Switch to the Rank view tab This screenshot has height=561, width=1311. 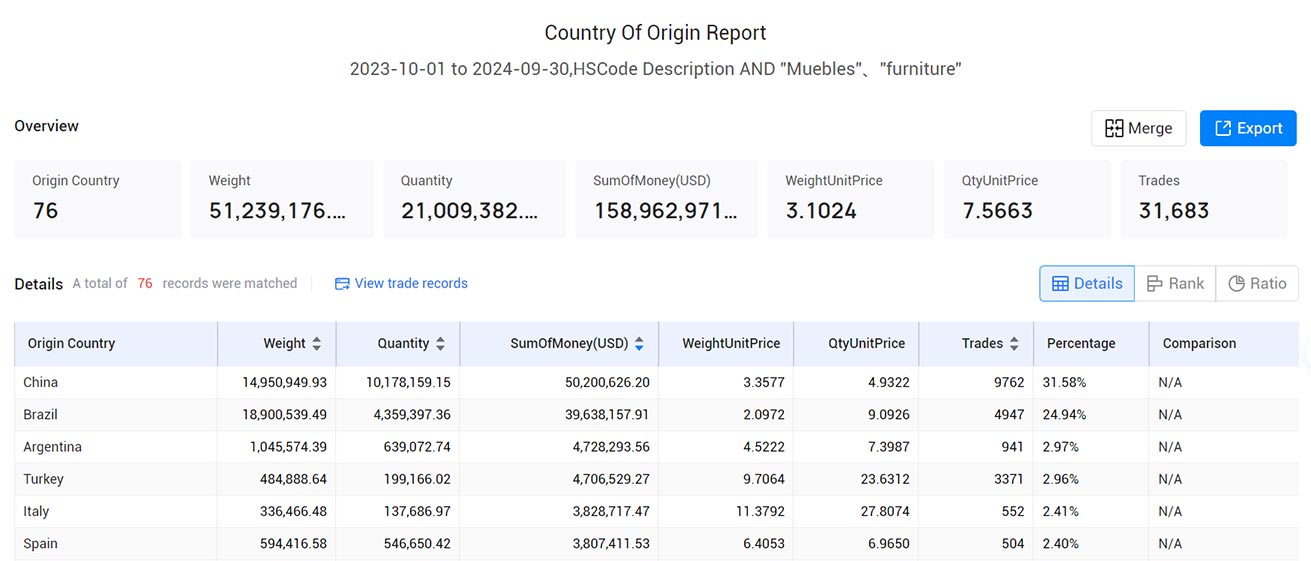tap(1175, 283)
